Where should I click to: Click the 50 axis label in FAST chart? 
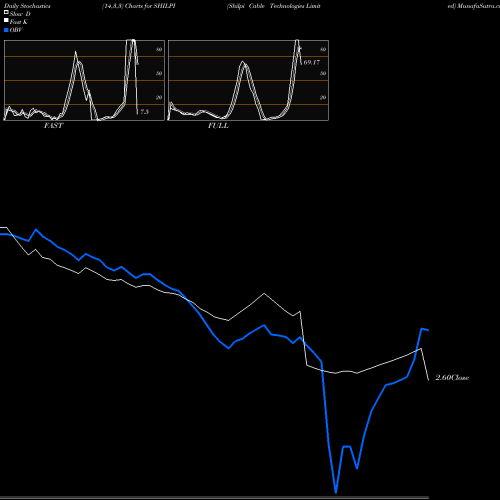pos(159,73)
